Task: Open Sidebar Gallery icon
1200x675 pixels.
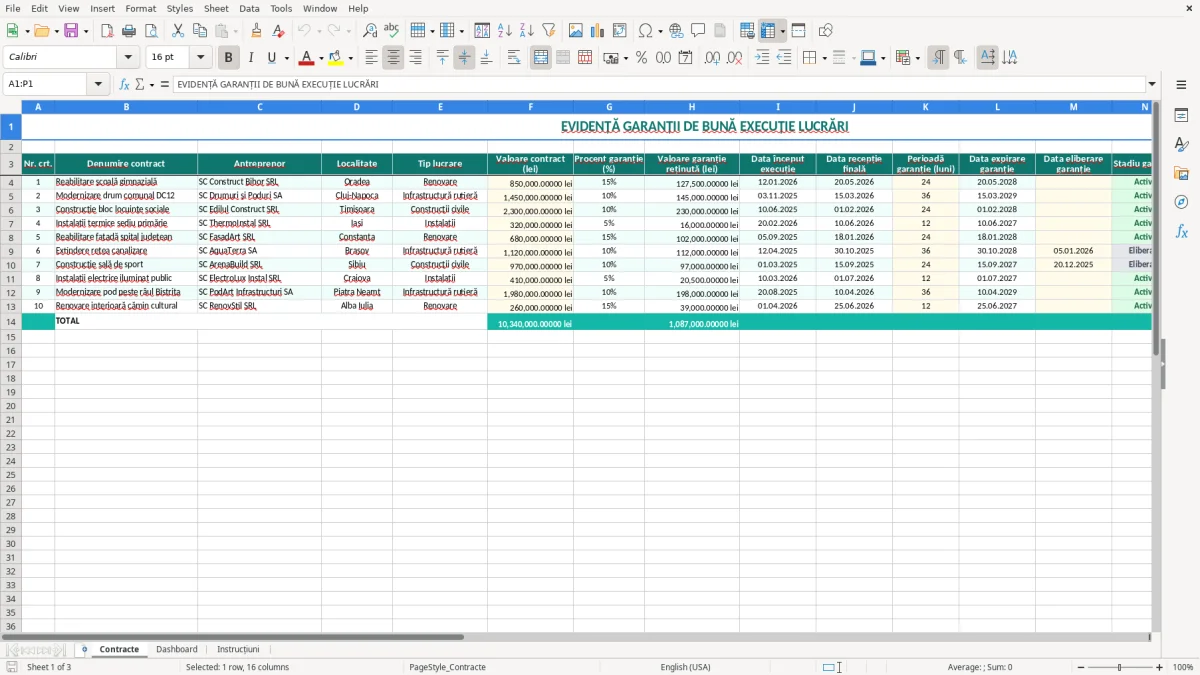Action: click(1181, 174)
